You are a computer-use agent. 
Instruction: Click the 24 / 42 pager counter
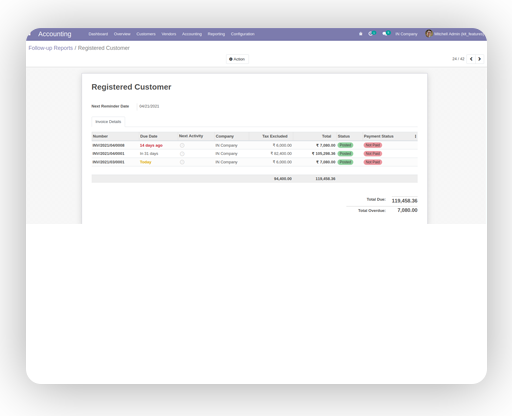(x=458, y=59)
